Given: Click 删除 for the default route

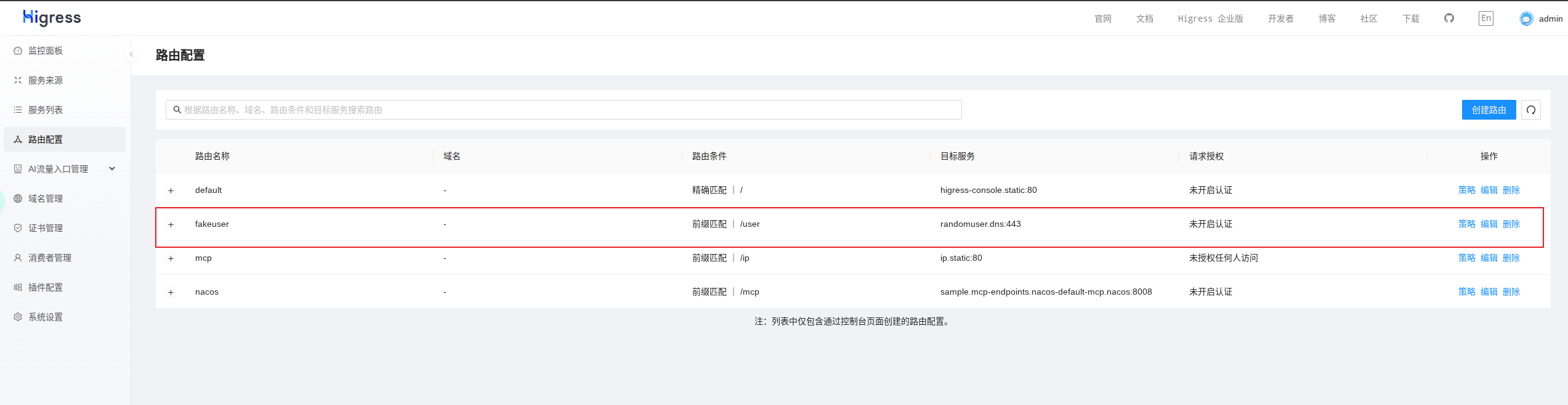Looking at the screenshot, I should tap(1511, 190).
